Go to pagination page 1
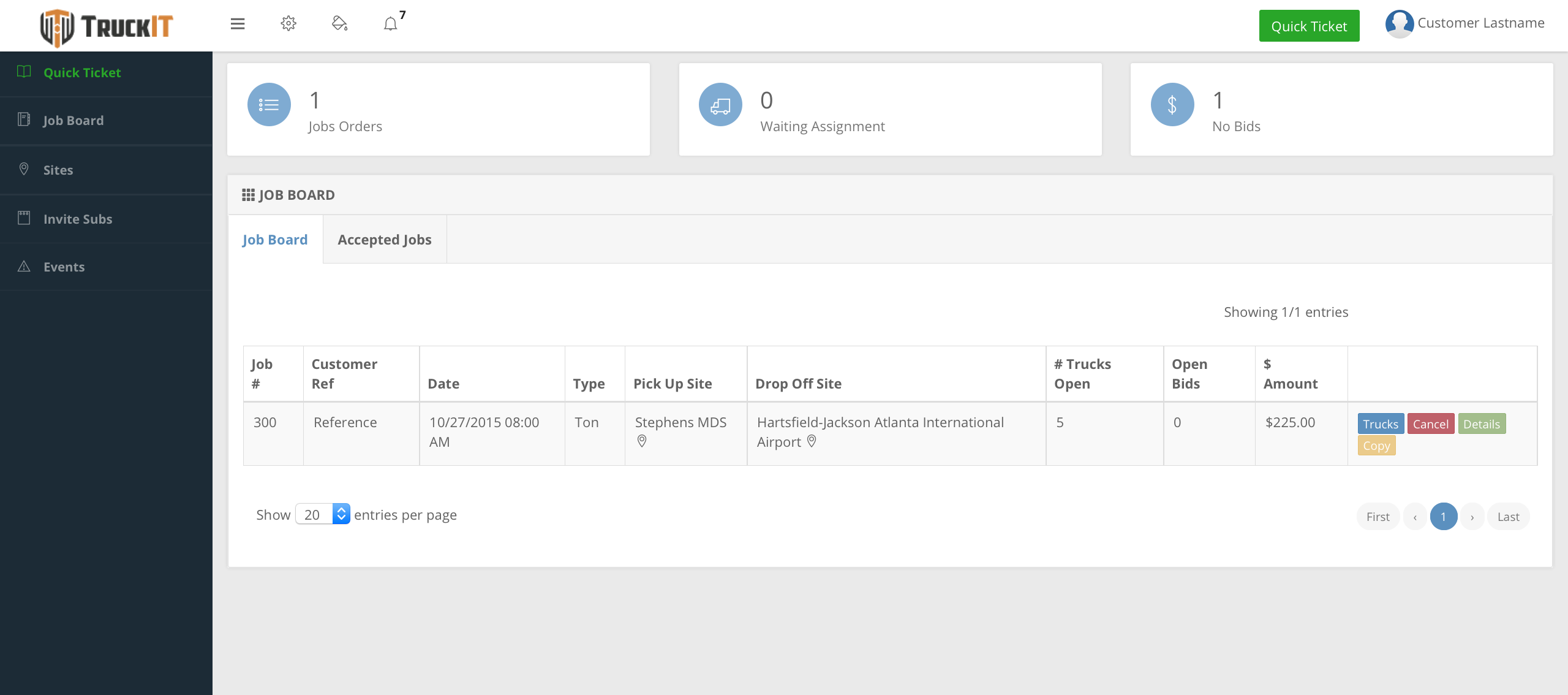This screenshot has width=1568, height=695. click(1443, 517)
